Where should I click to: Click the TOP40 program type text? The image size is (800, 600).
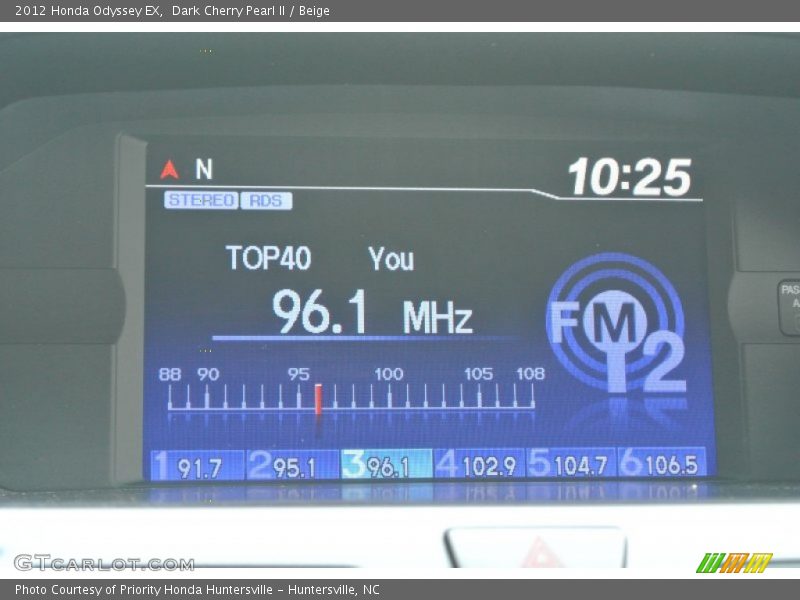[x=268, y=258]
